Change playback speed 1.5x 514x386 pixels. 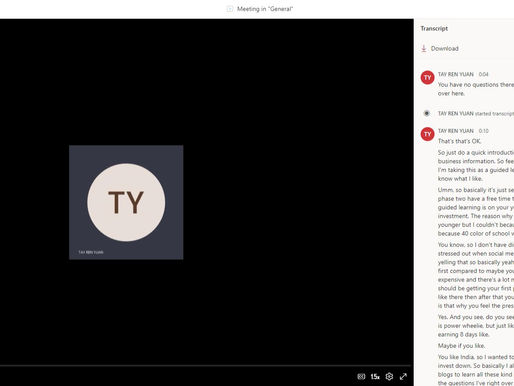click(375, 377)
